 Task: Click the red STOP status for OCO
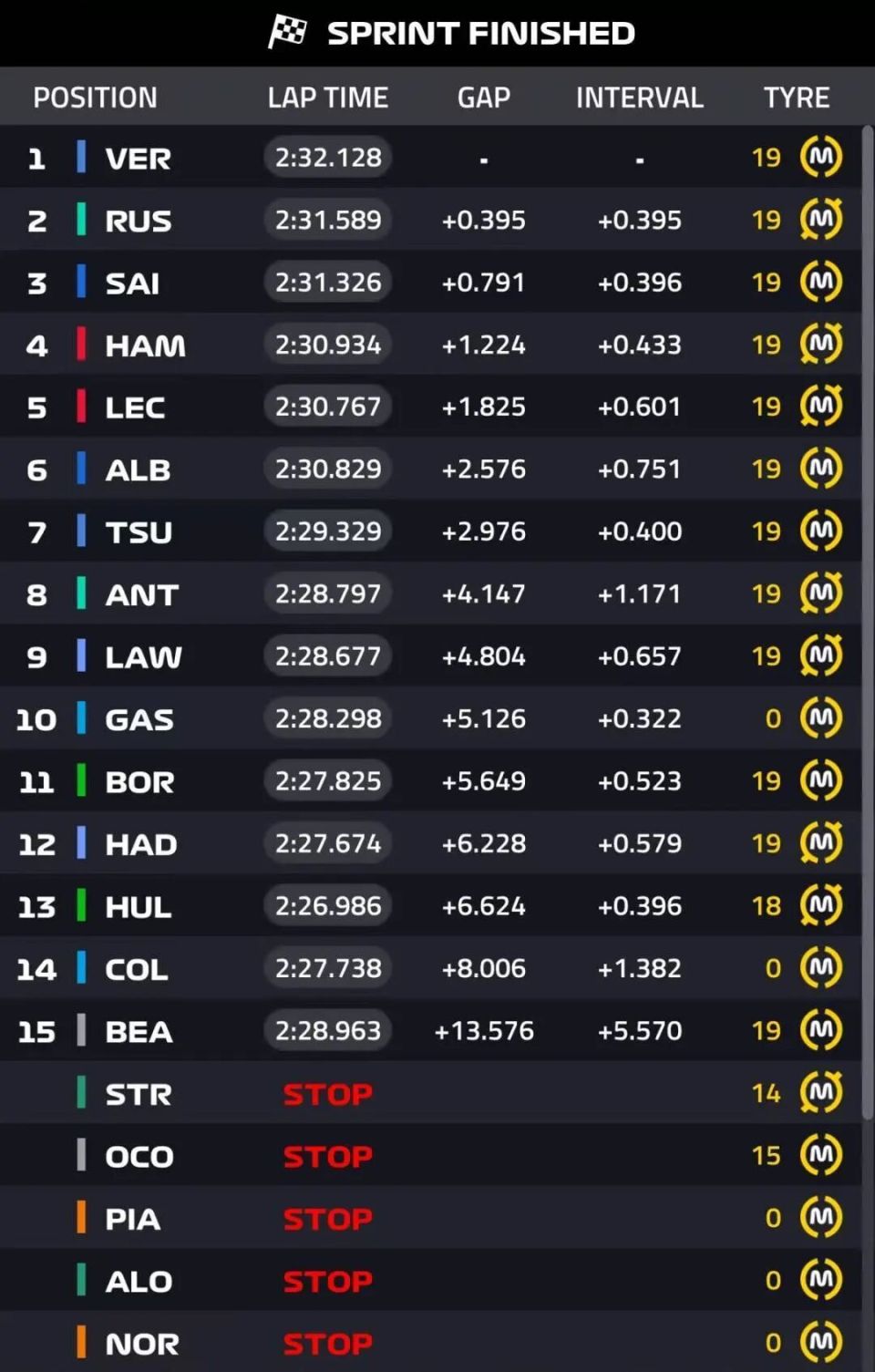coord(328,1156)
